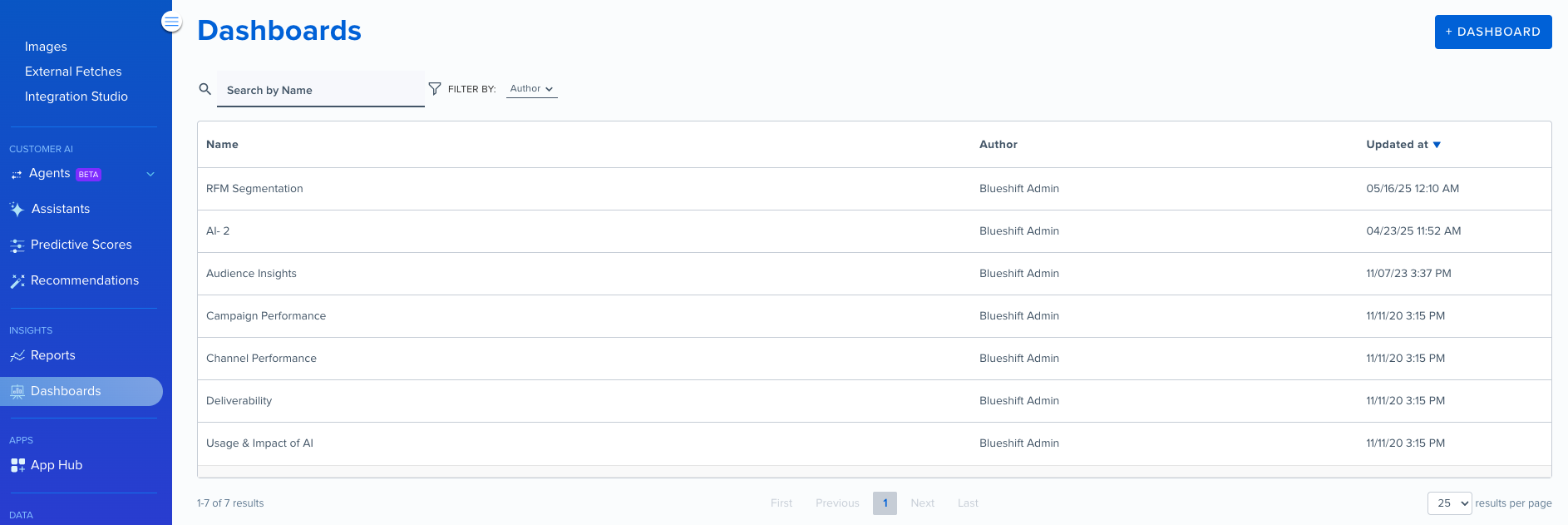1568x525 pixels.
Task: Click the Dashboards sidebar icon
Action: coord(17,391)
